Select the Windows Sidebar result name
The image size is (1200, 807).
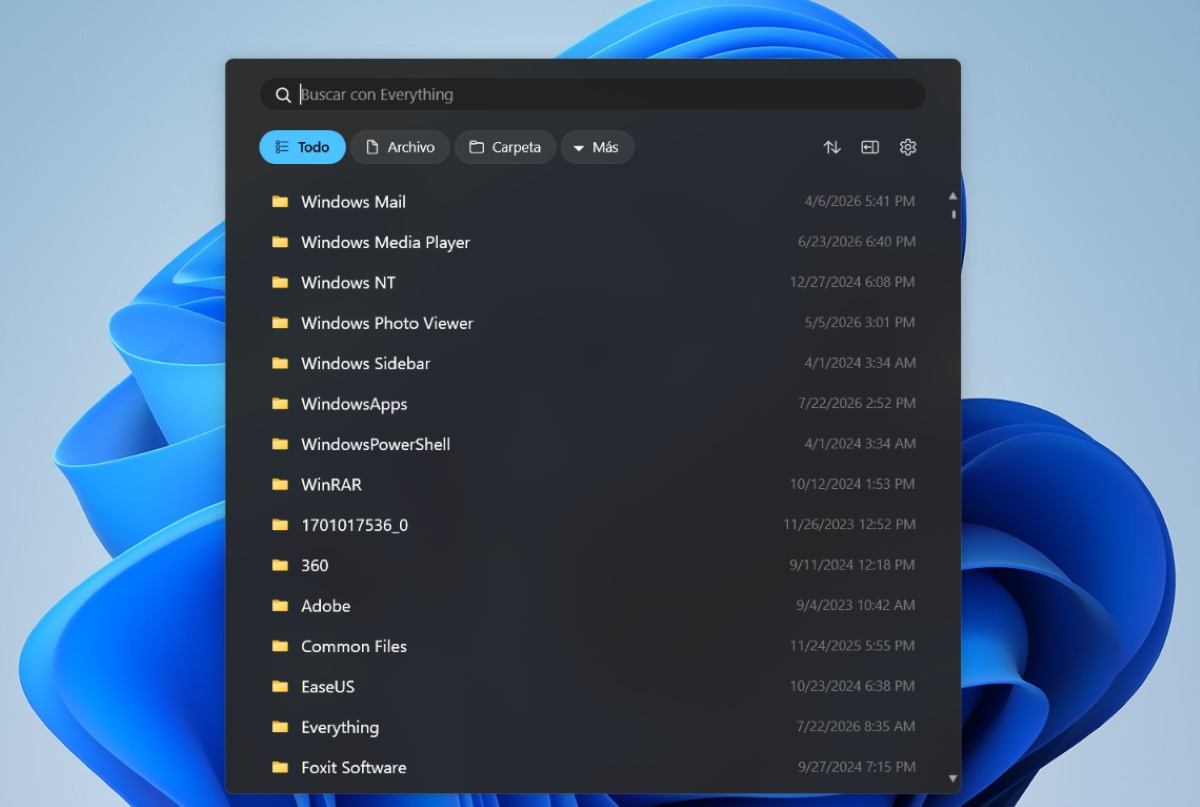[365, 363]
